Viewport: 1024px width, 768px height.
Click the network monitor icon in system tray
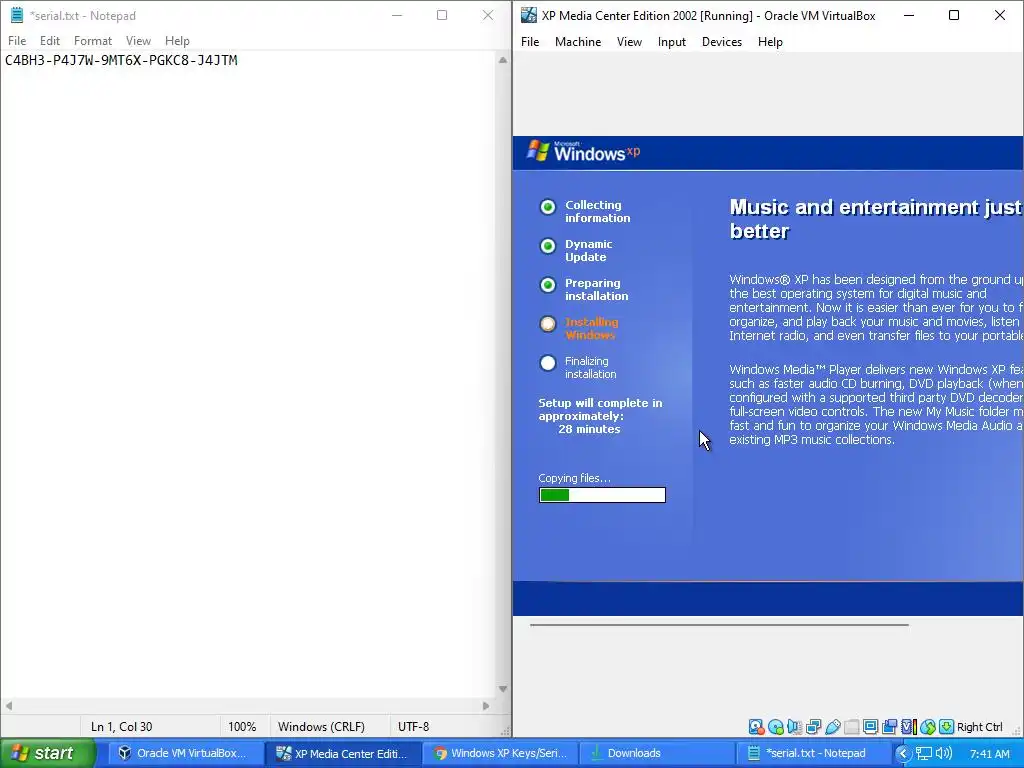pos(923,753)
